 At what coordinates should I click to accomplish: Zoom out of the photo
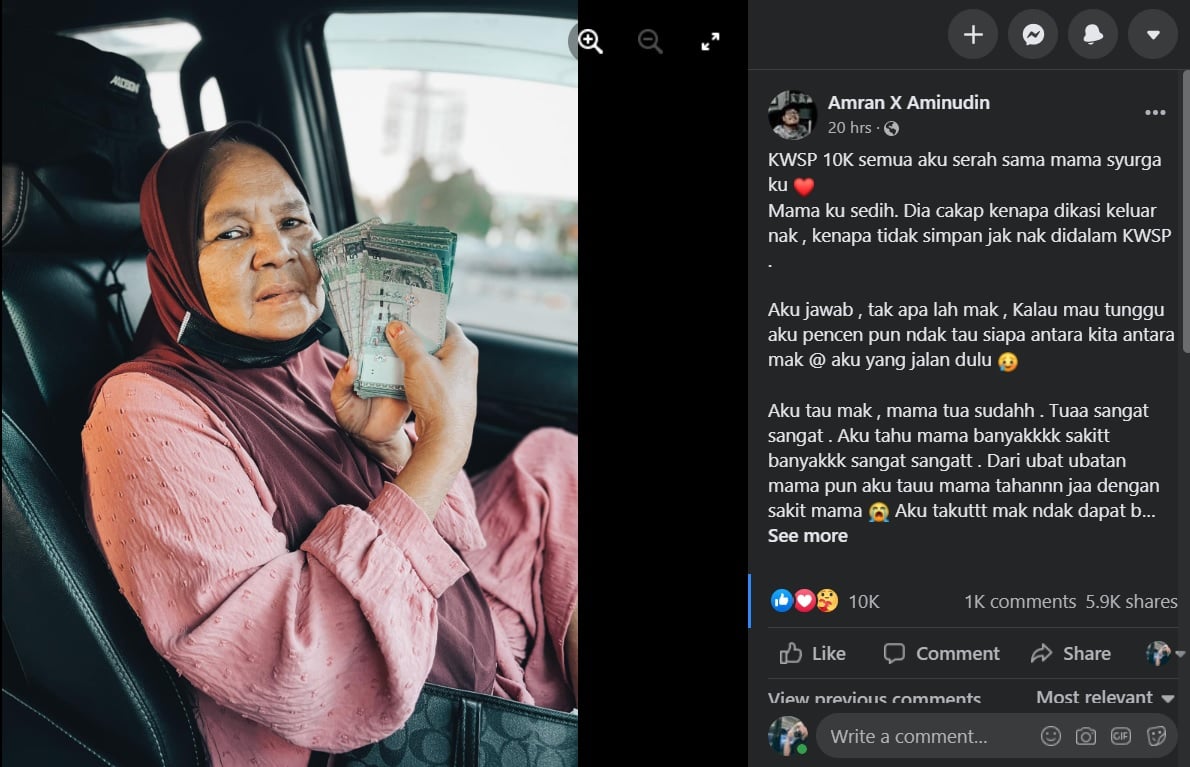[650, 41]
